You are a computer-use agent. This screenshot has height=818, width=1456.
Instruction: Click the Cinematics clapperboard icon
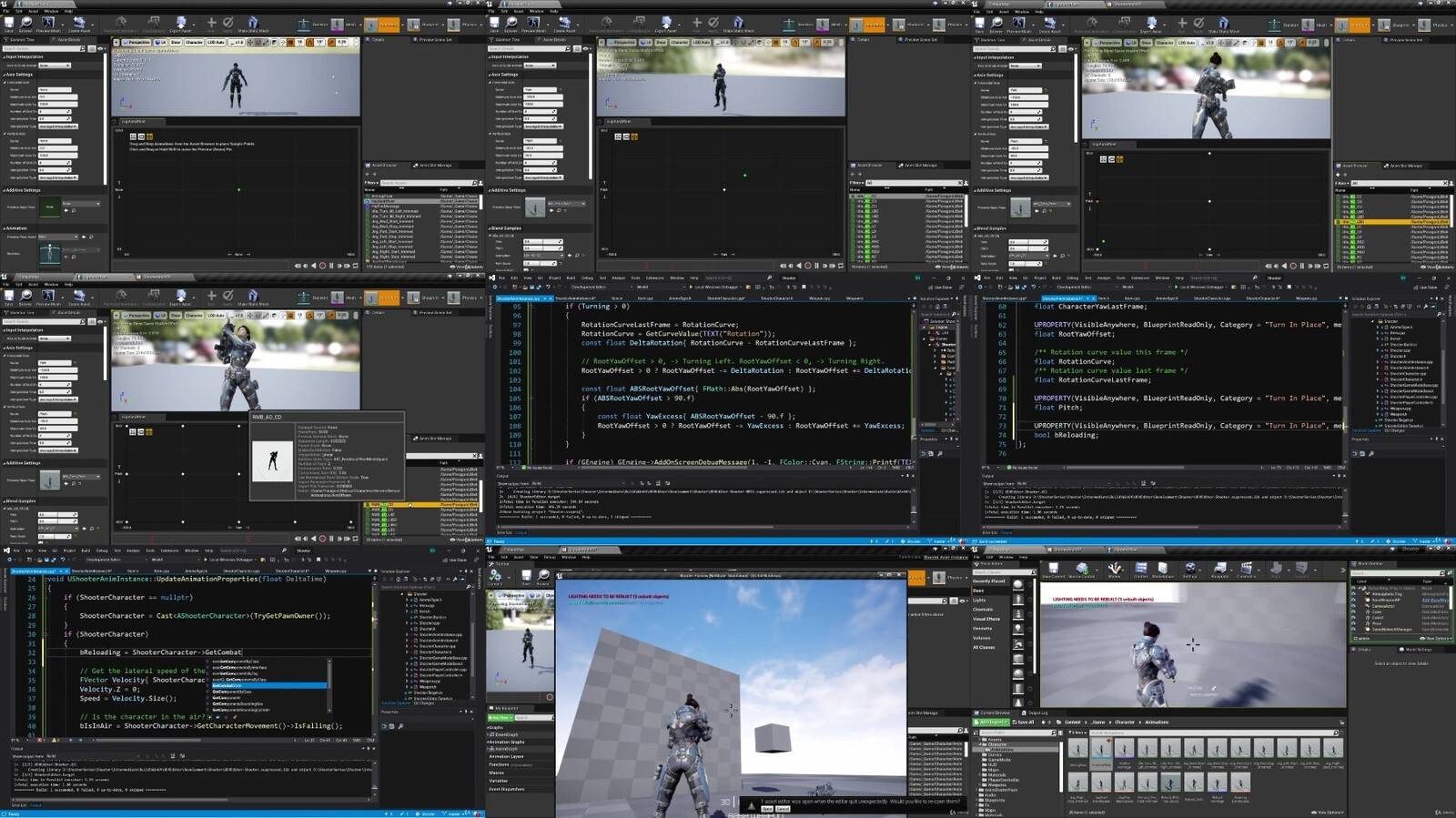pos(1247,568)
